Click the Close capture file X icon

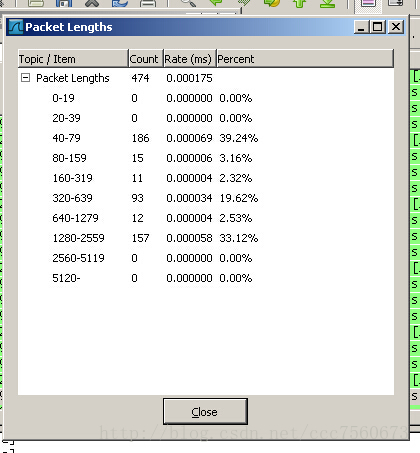coord(92,3)
